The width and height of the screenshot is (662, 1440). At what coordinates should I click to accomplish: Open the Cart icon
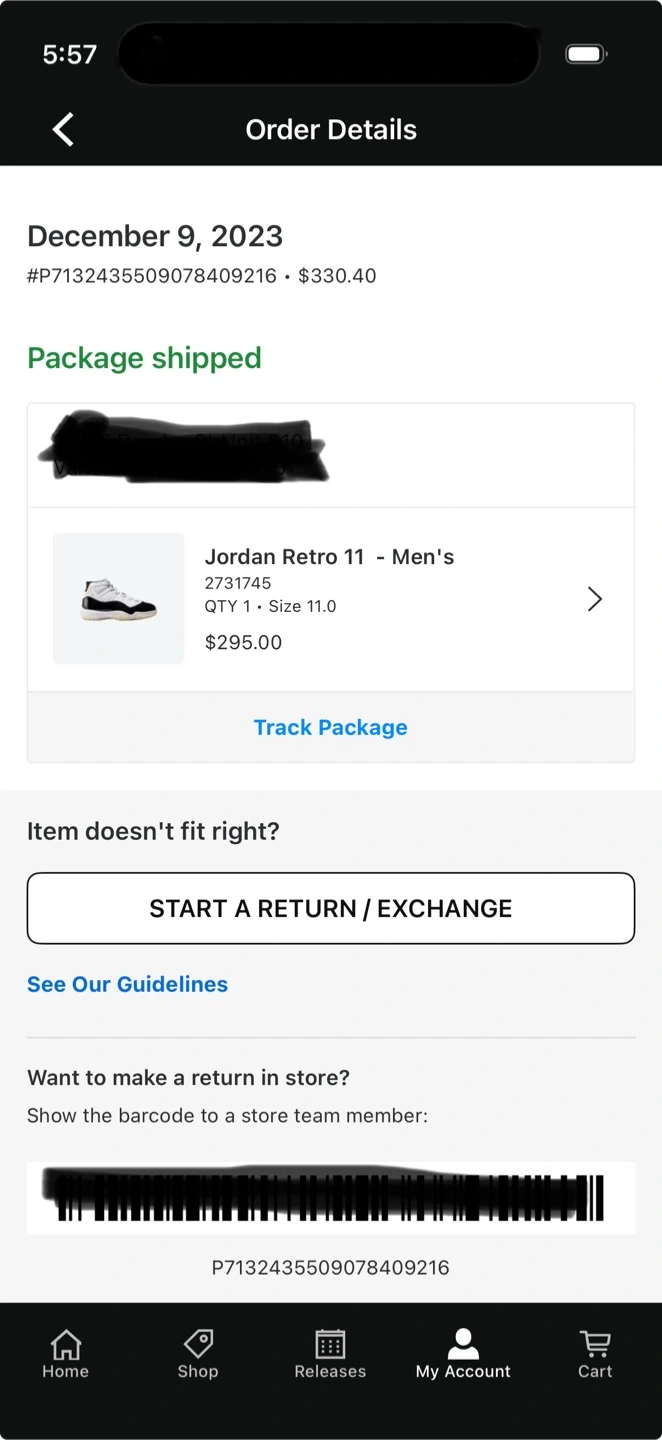pyautogui.click(x=595, y=1344)
